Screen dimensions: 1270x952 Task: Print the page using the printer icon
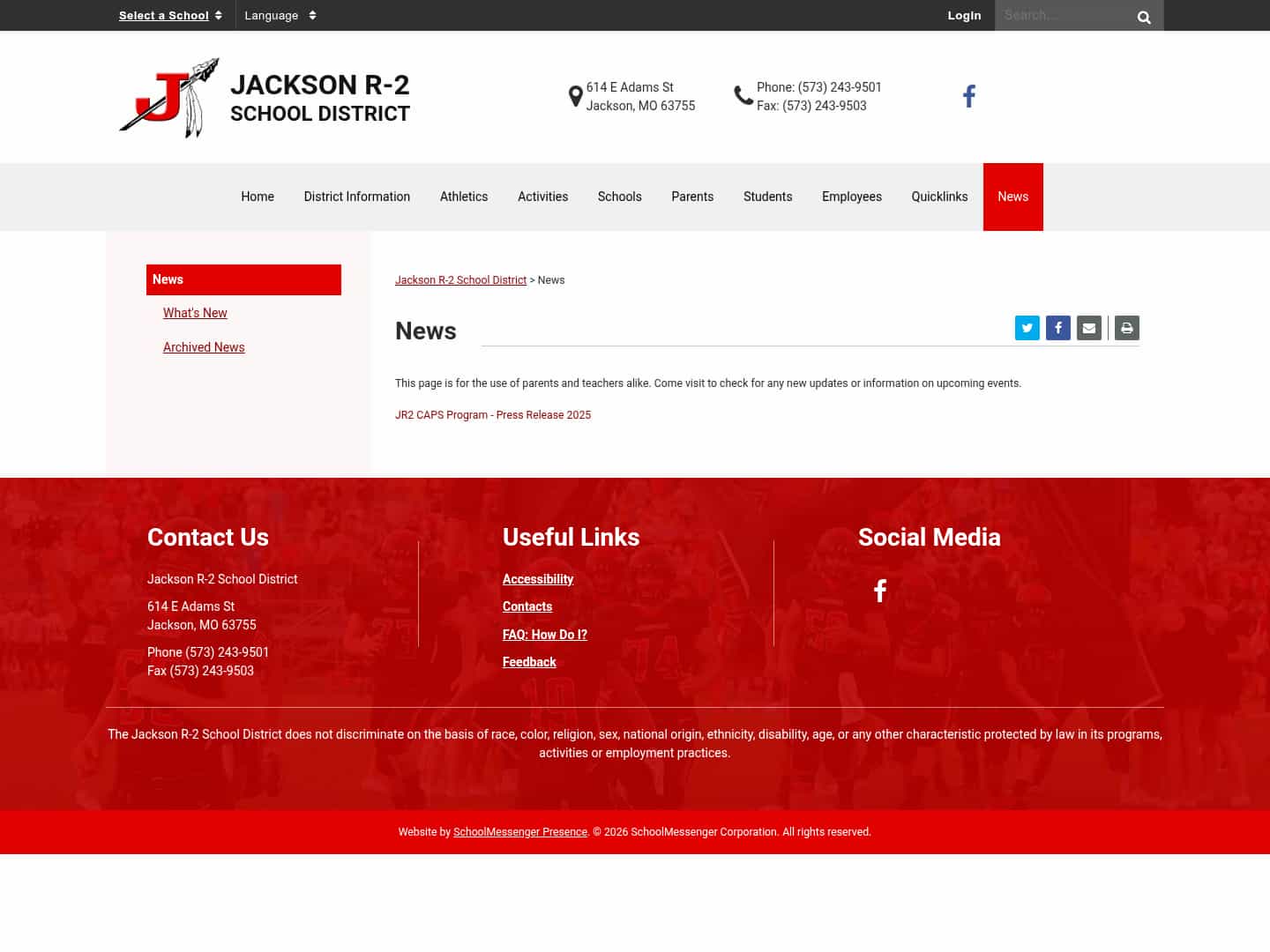click(1127, 328)
